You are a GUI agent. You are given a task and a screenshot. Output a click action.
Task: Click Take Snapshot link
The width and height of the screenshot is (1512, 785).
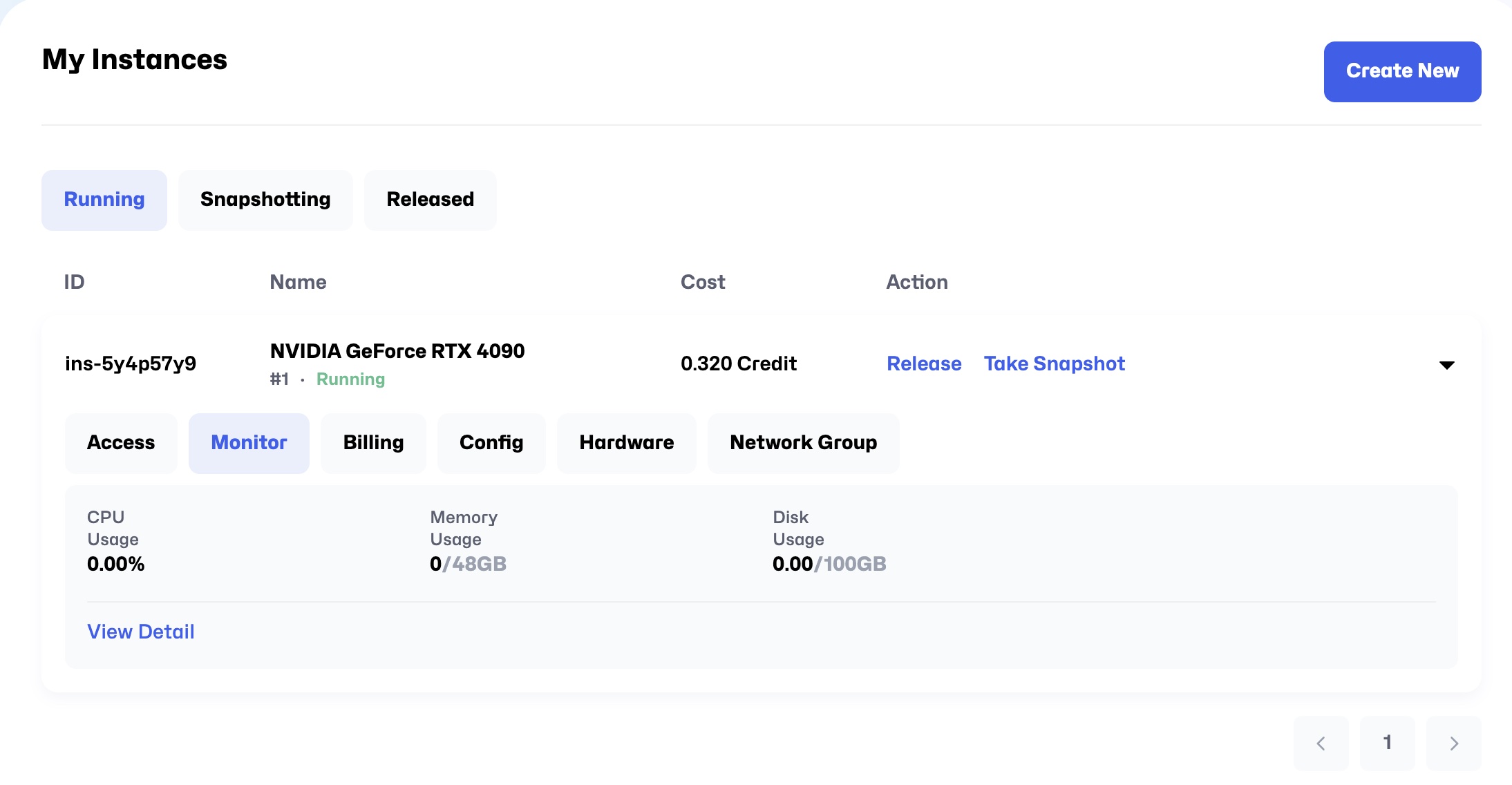coord(1054,364)
